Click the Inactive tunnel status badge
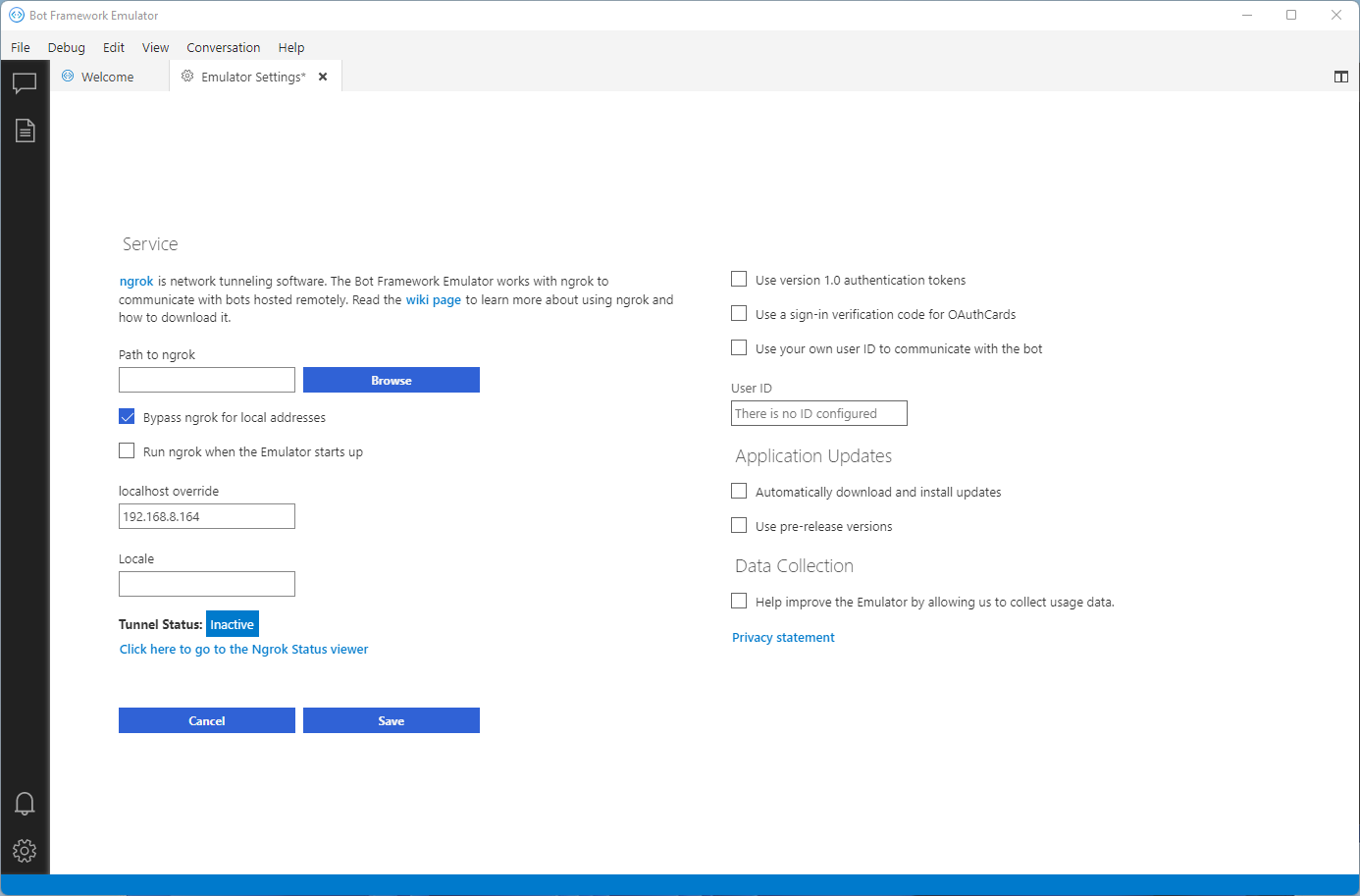This screenshot has height=896, width=1360. coord(233,624)
